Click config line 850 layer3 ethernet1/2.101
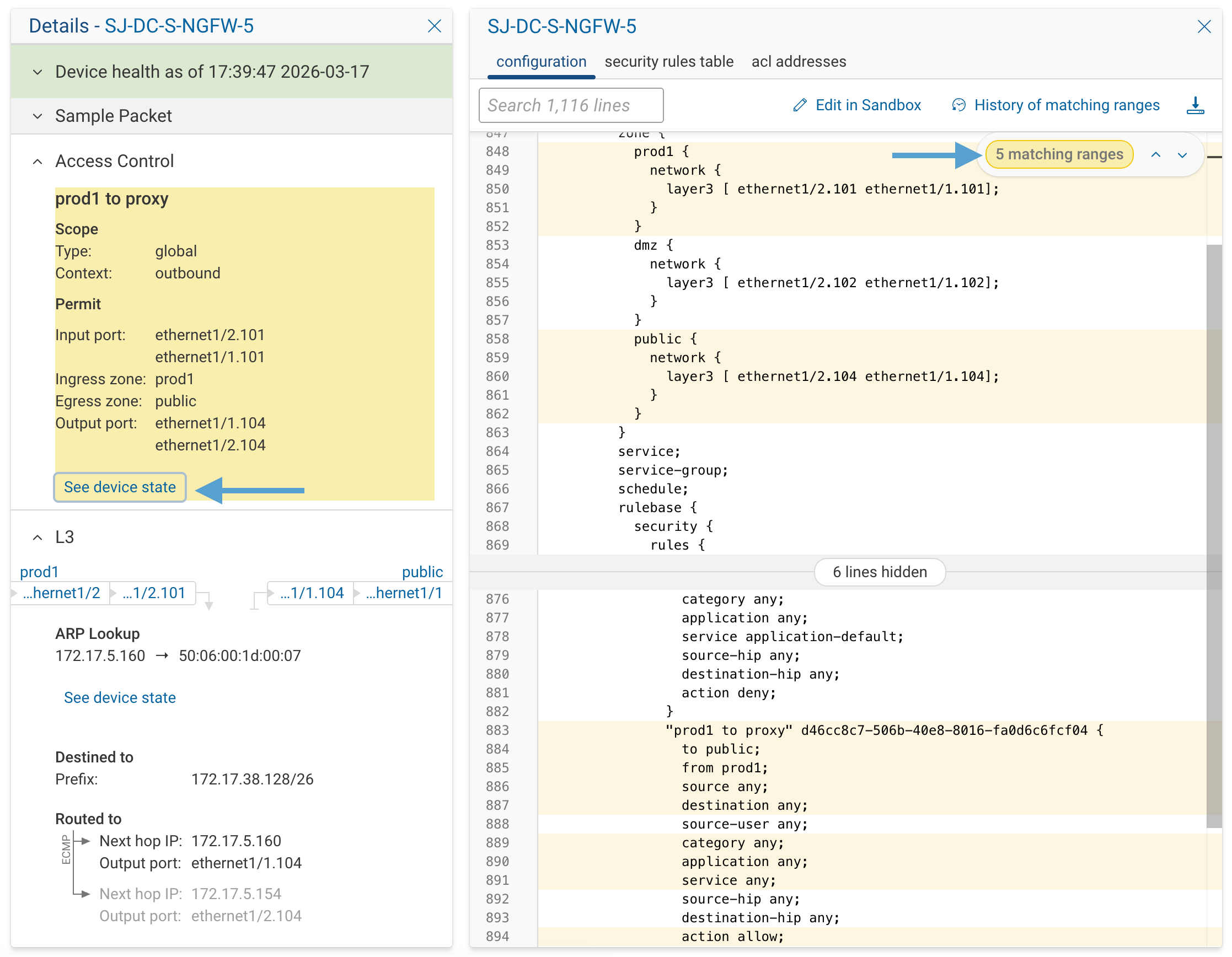1232x957 pixels. pyautogui.click(x=832, y=189)
